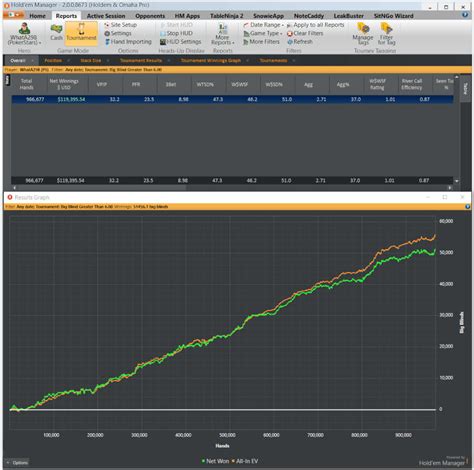Screen dimensions: 474x470
Task: Select Tournament game mode button
Action: click(81, 33)
